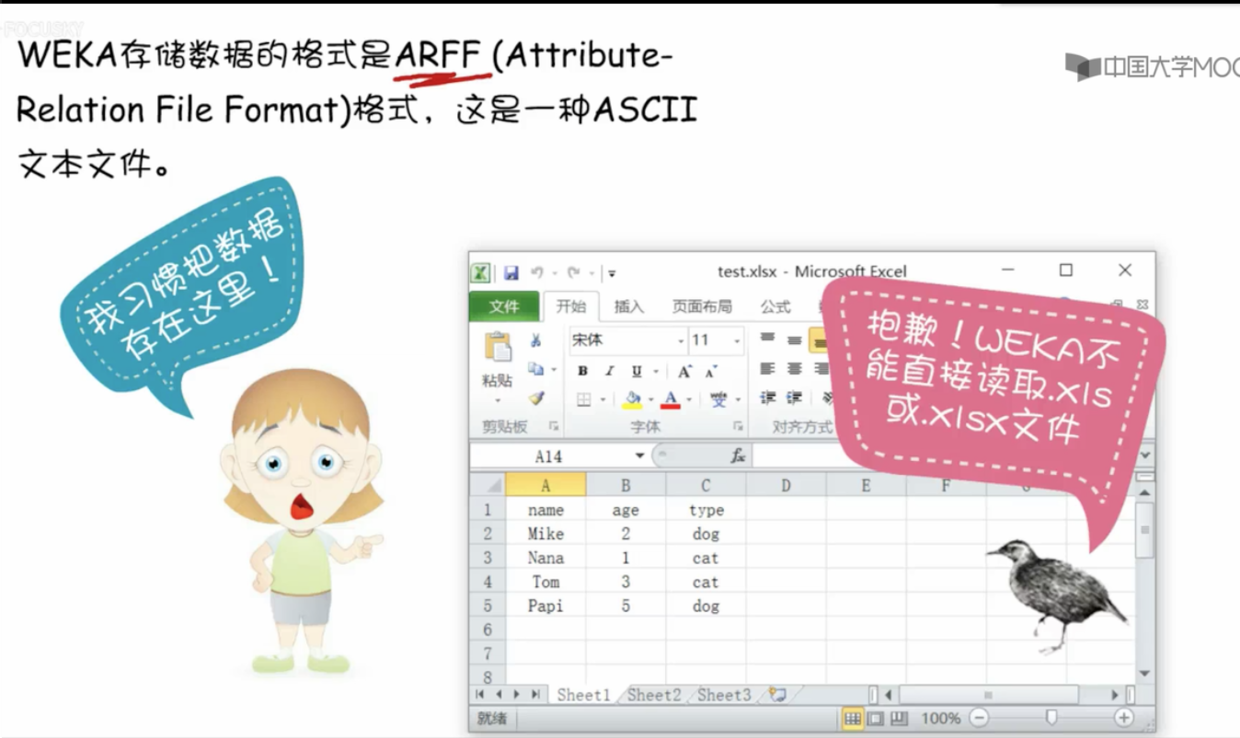This screenshot has height=738, width=1240.
Task: Open the Fill Color dropdown arrow
Action: (x=650, y=400)
